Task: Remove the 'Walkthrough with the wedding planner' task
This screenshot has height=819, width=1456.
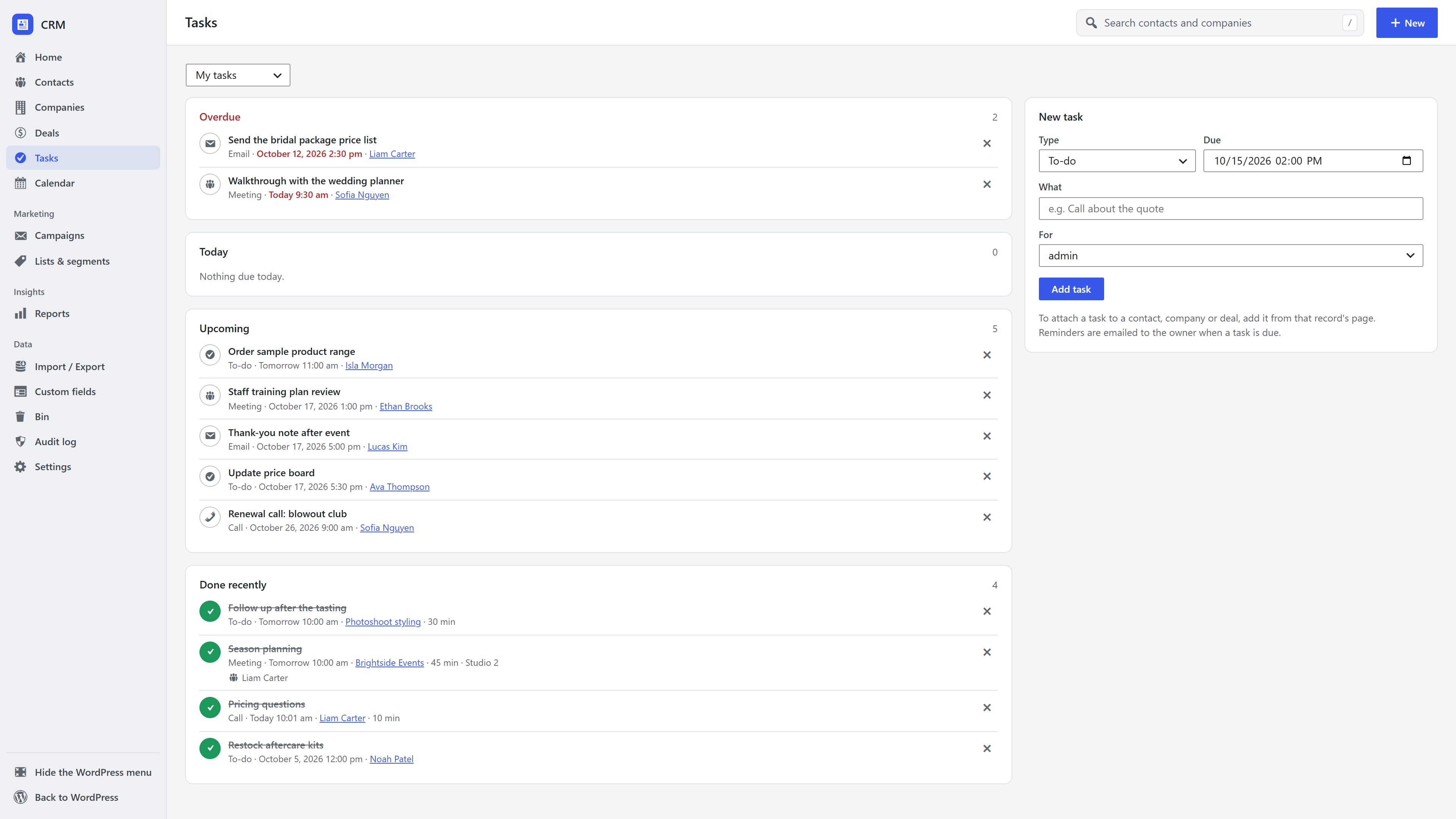Action: pyautogui.click(x=987, y=184)
